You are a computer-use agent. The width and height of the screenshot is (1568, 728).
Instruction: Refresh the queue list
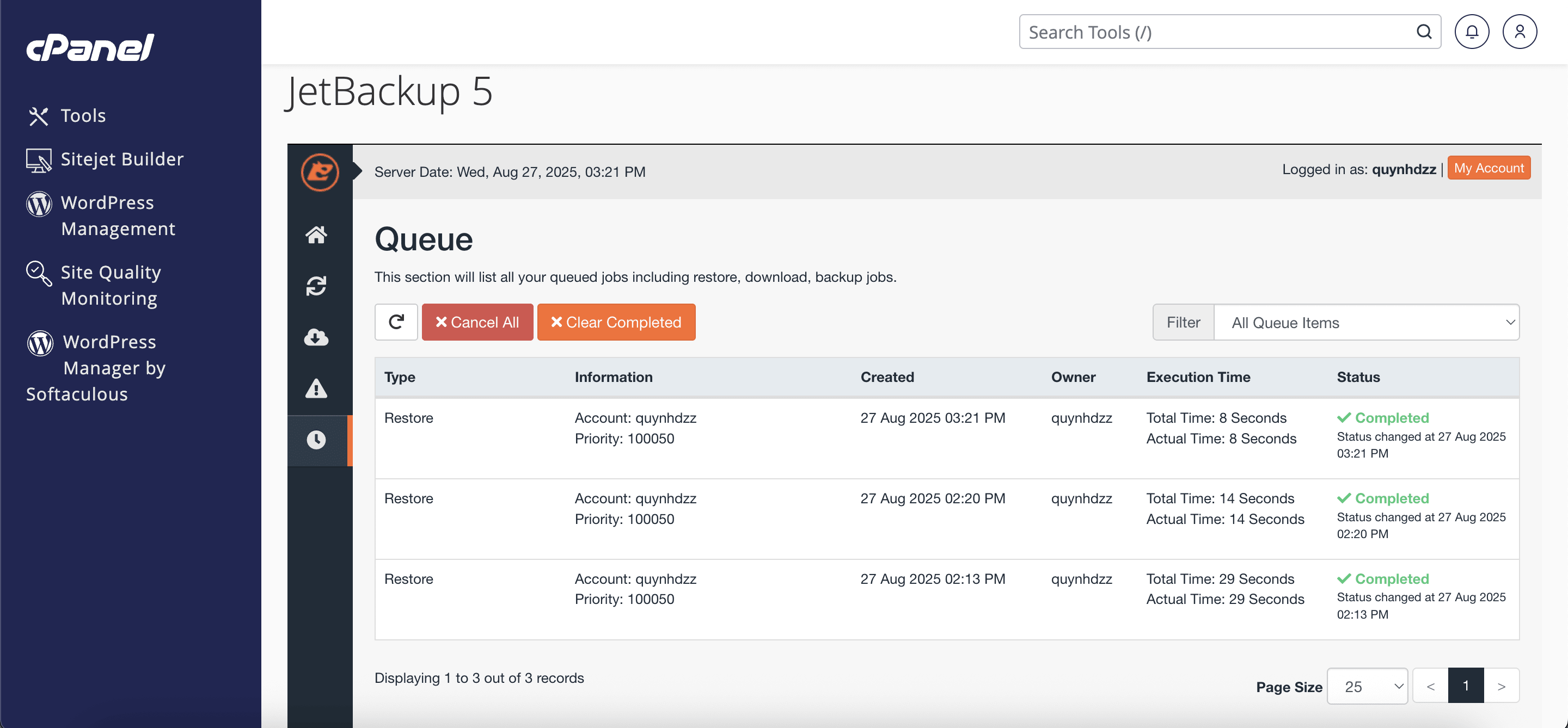coord(396,322)
